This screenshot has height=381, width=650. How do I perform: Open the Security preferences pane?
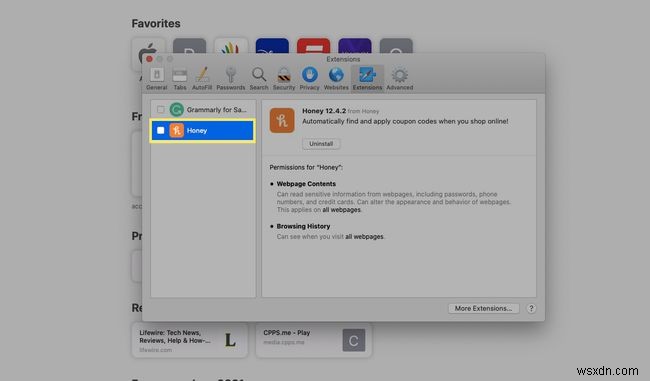point(284,79)
